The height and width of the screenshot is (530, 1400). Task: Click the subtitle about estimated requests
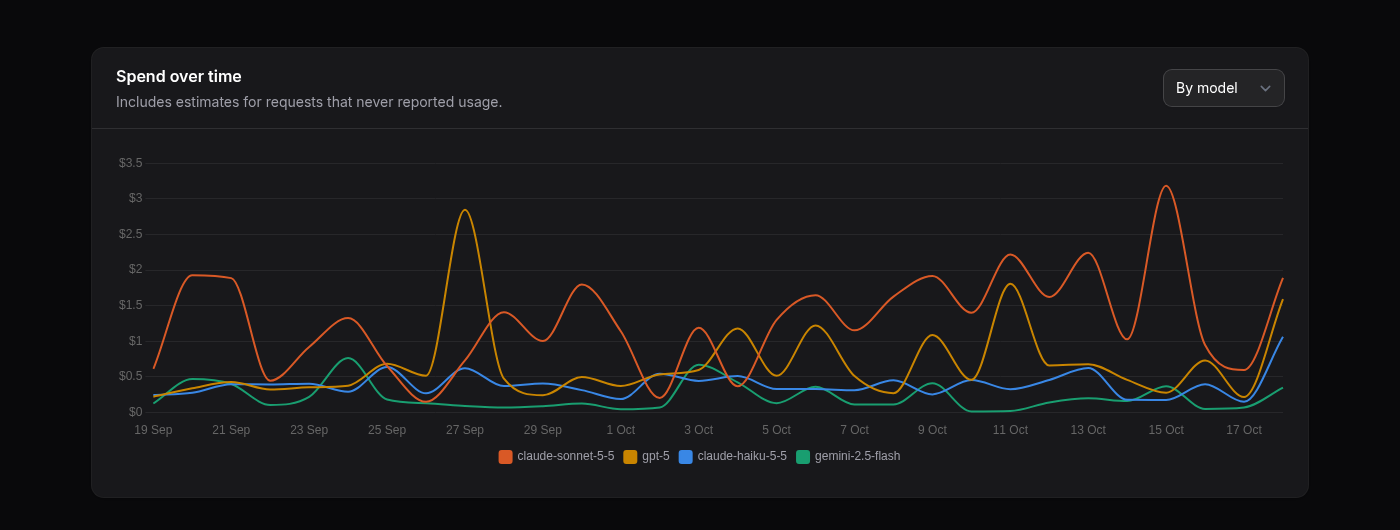point(309,102)
